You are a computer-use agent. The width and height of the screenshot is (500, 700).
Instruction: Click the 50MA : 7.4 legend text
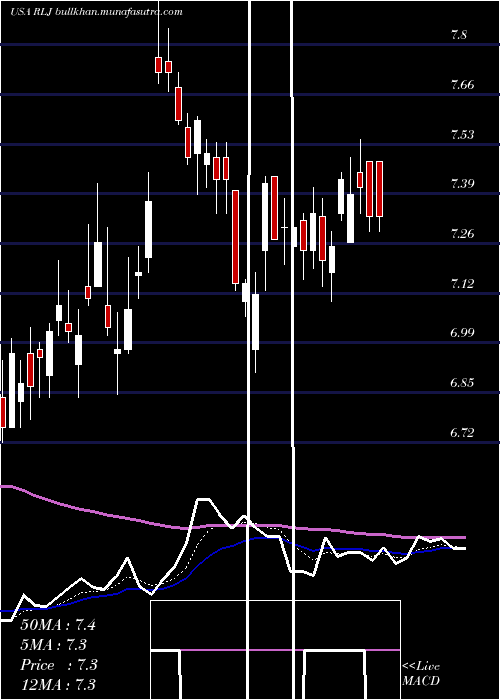(x=58, y=625)
